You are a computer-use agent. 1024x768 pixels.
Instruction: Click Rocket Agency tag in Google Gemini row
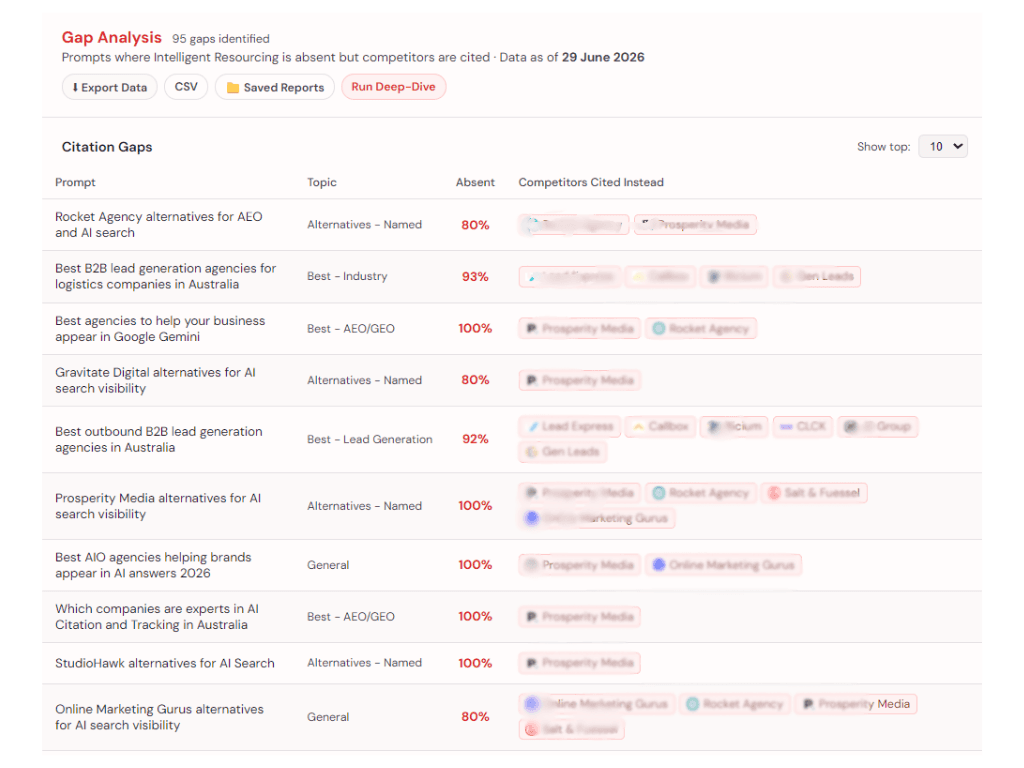click(x=701, y=328)
